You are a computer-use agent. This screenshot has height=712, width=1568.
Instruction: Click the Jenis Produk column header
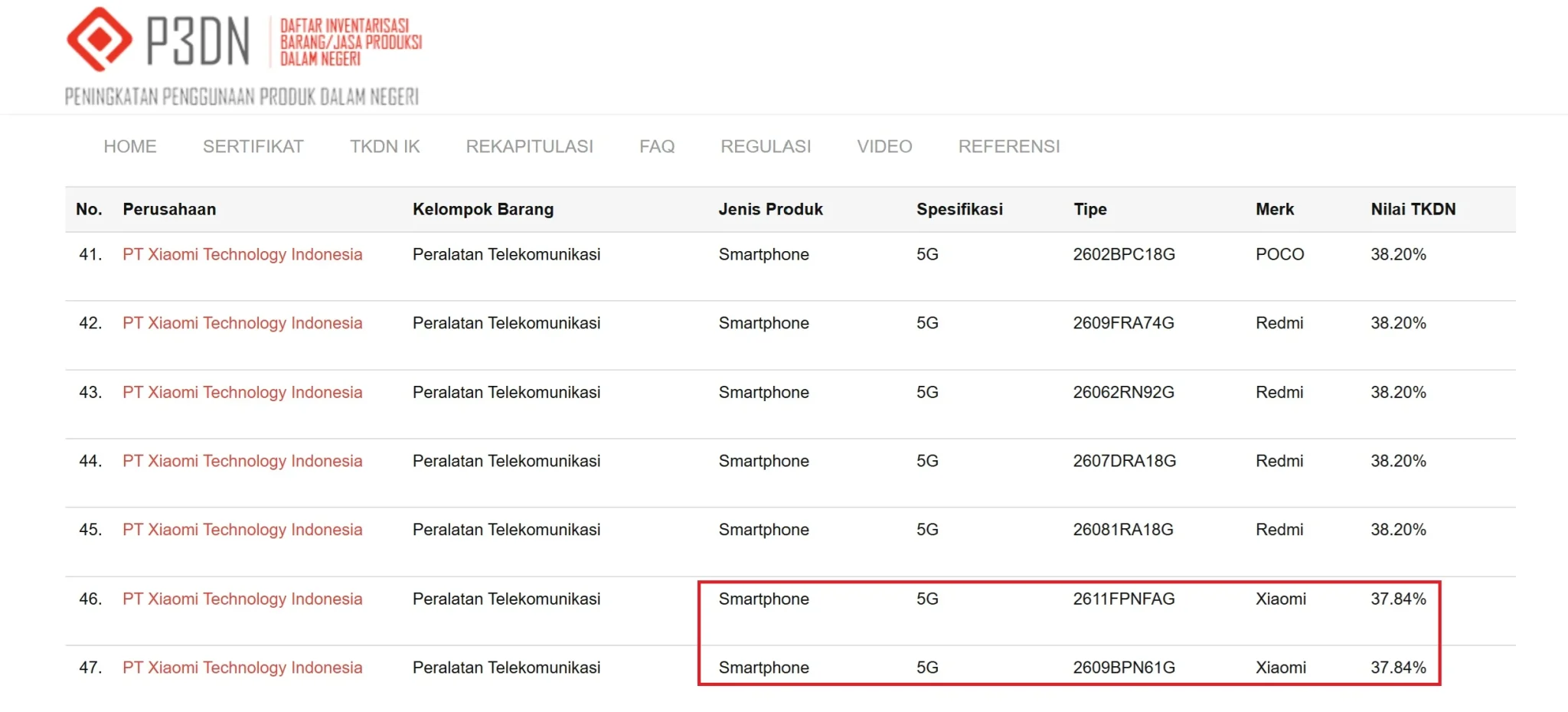click(770, 209)
